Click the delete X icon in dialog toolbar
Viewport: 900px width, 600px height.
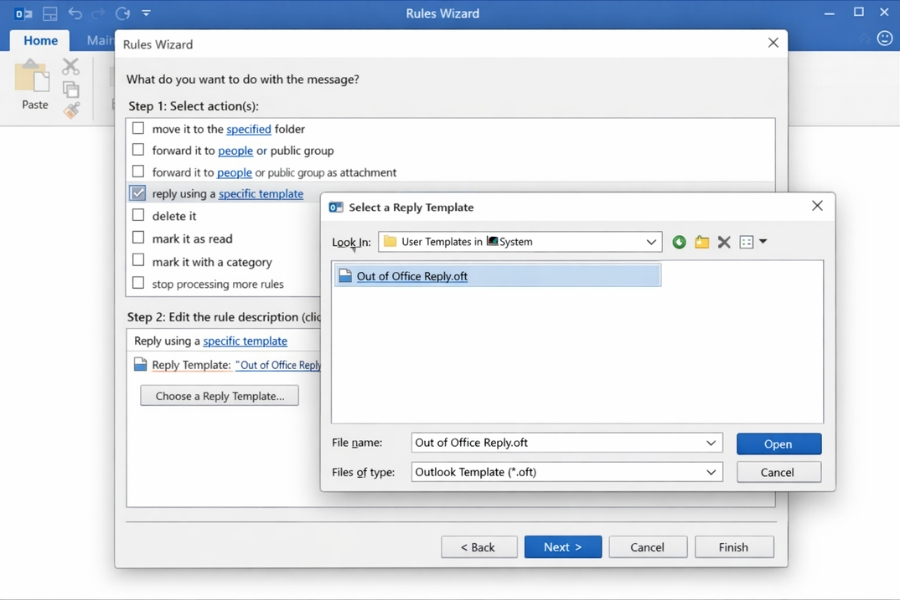[724, 242]
